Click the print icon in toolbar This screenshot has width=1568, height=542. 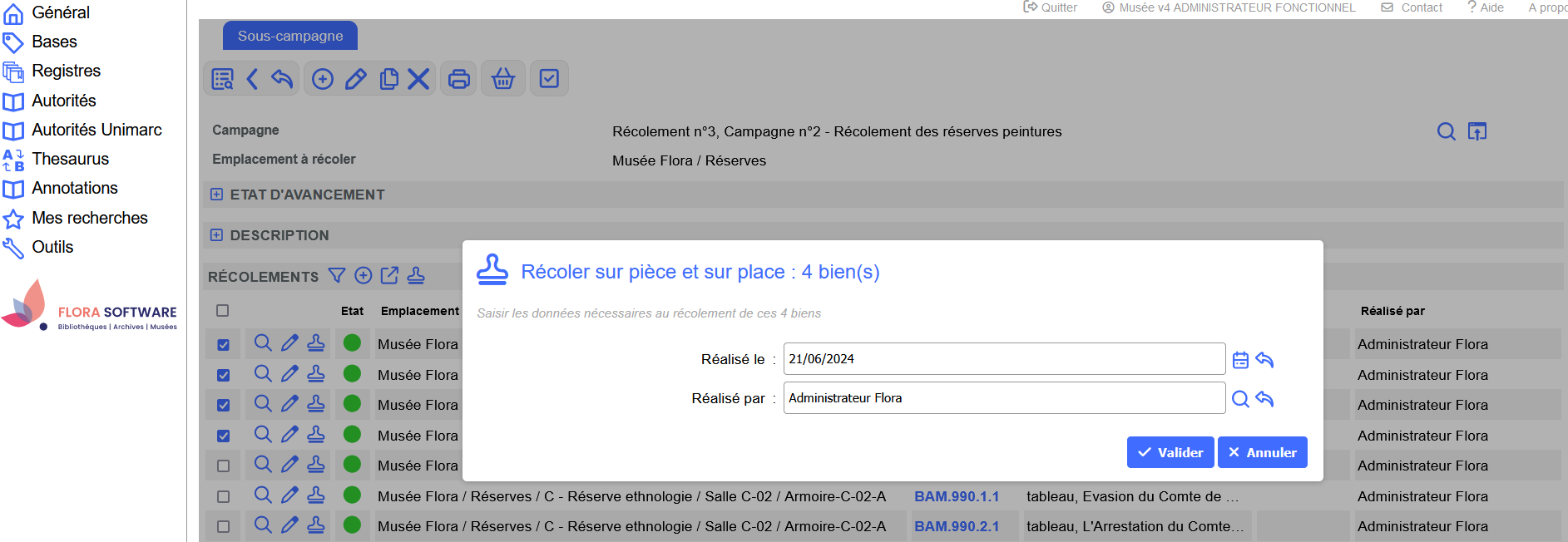(x=459, y=79)
